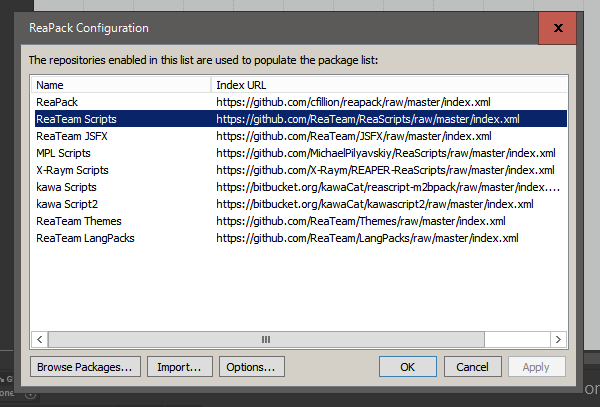Click the Import... button

click(x=179, y=367)
